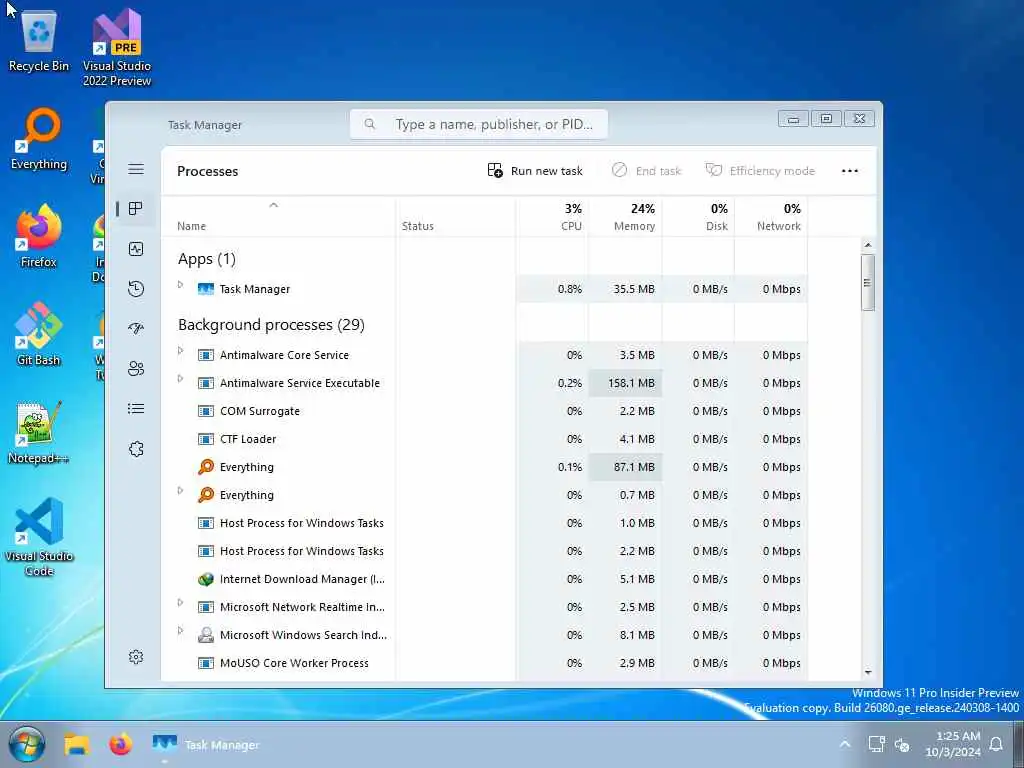Select the 1.0 MB Host Process row

click(x=485, y=523)
